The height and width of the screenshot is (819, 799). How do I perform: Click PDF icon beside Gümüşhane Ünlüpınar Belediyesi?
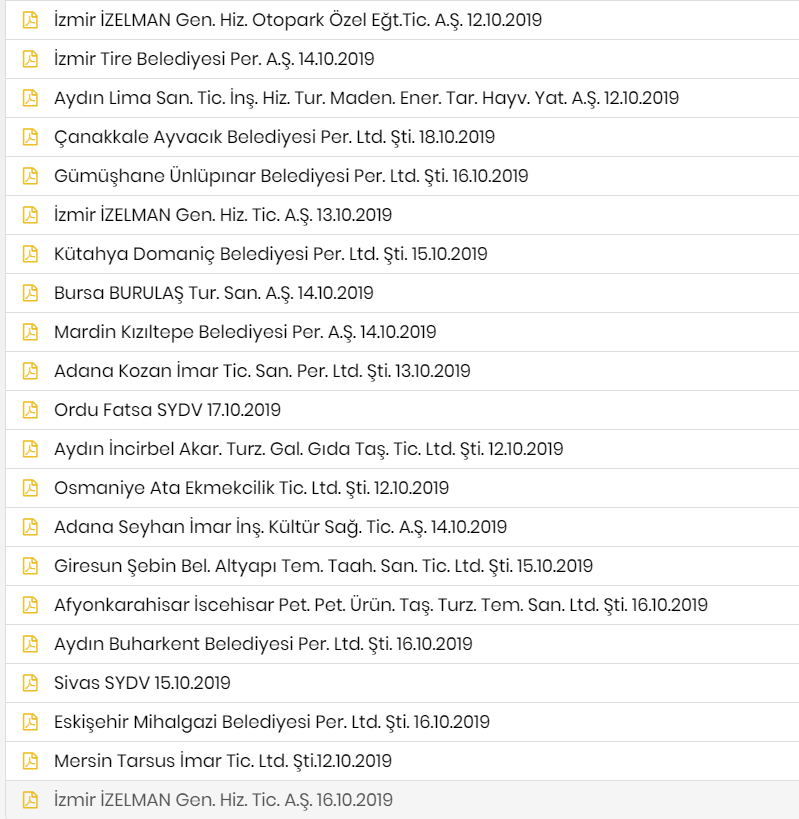click(30, 176)
